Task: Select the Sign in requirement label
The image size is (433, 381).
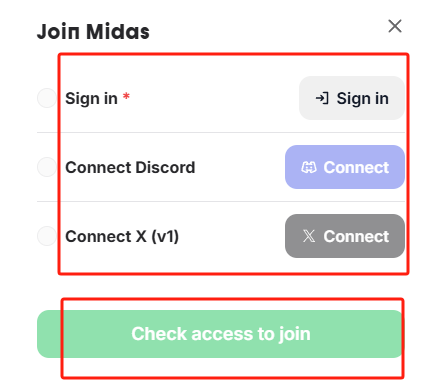Action: pos(91,99)
